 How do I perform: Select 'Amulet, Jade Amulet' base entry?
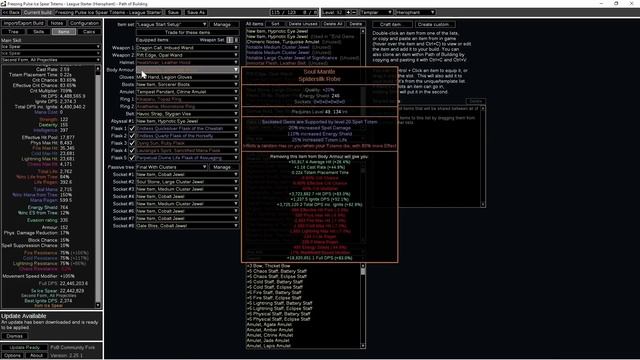click(x=268, y=340)
